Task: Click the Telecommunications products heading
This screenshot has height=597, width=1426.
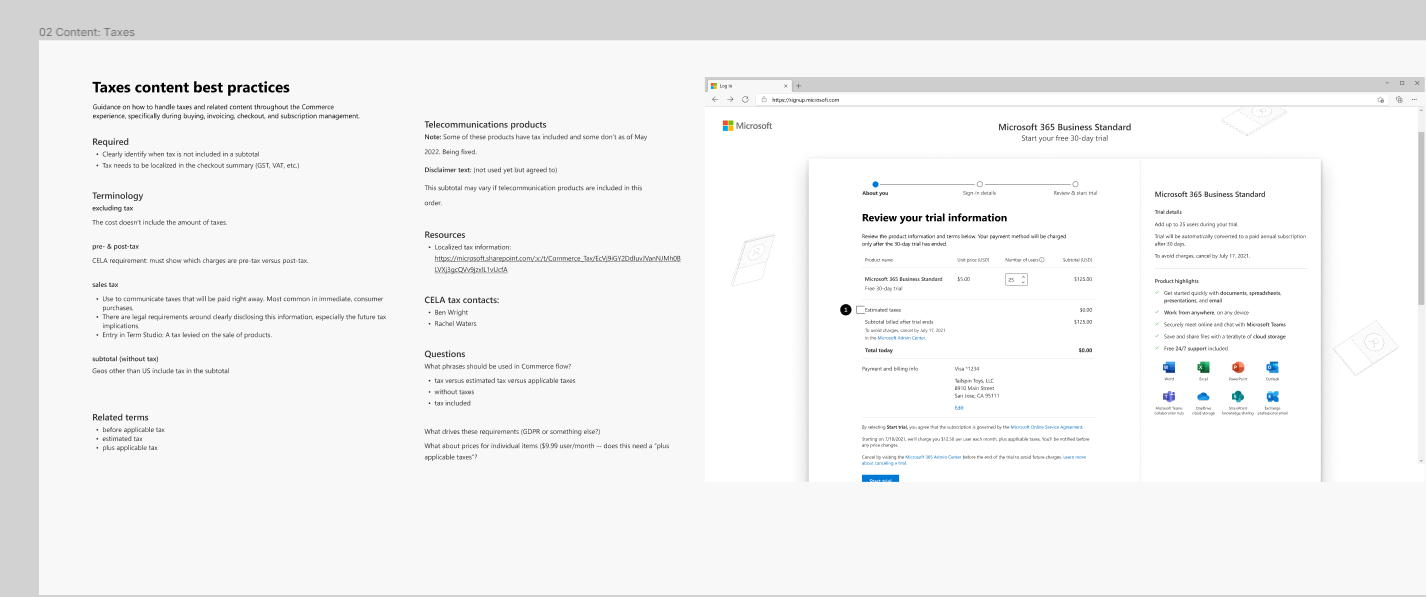Action: (x=485, y=125)
